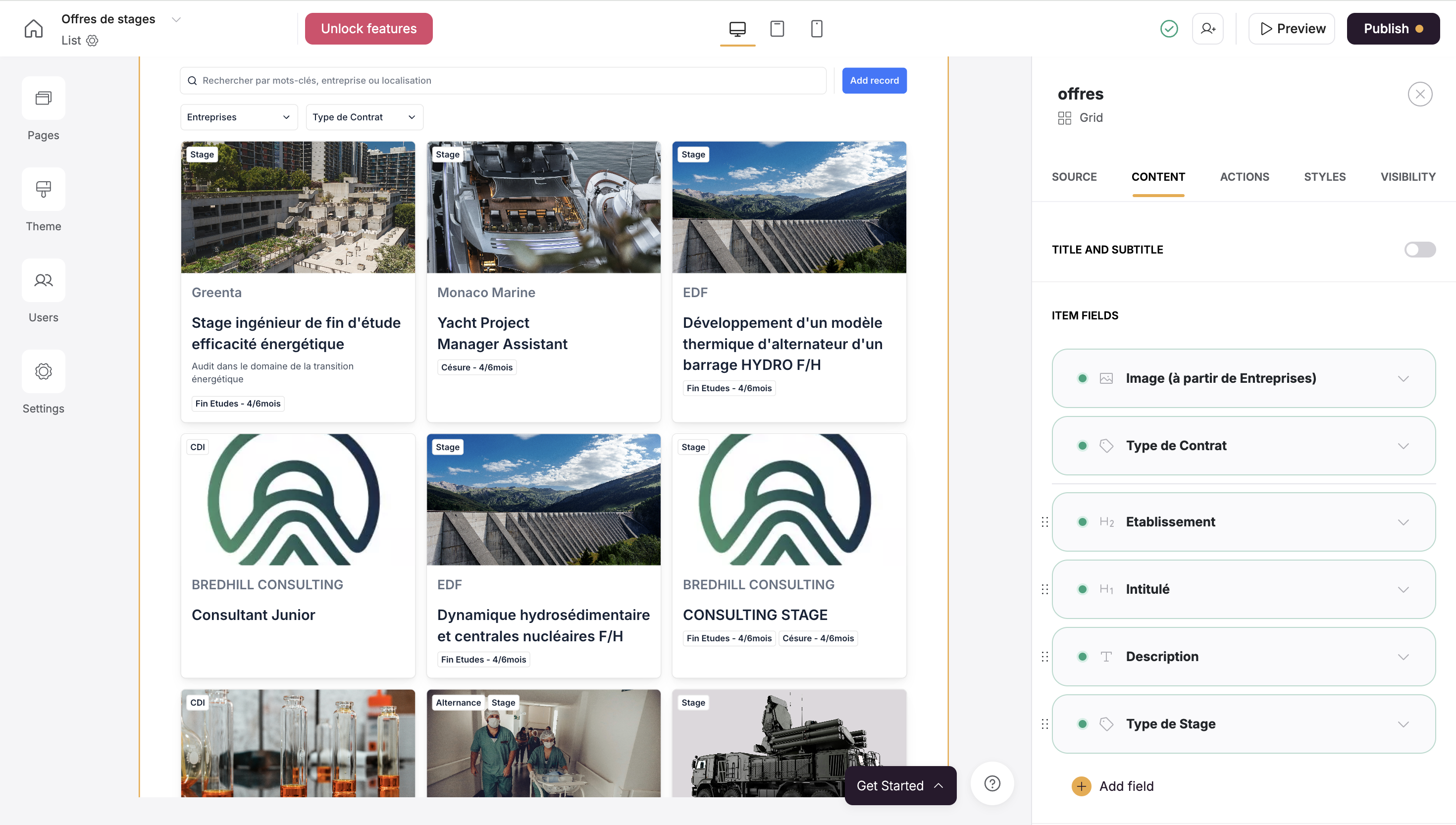Screen dimensions: 1456x825
Task: Toggle visibility dot of Etablissement field
Action: pos(1082,522)
